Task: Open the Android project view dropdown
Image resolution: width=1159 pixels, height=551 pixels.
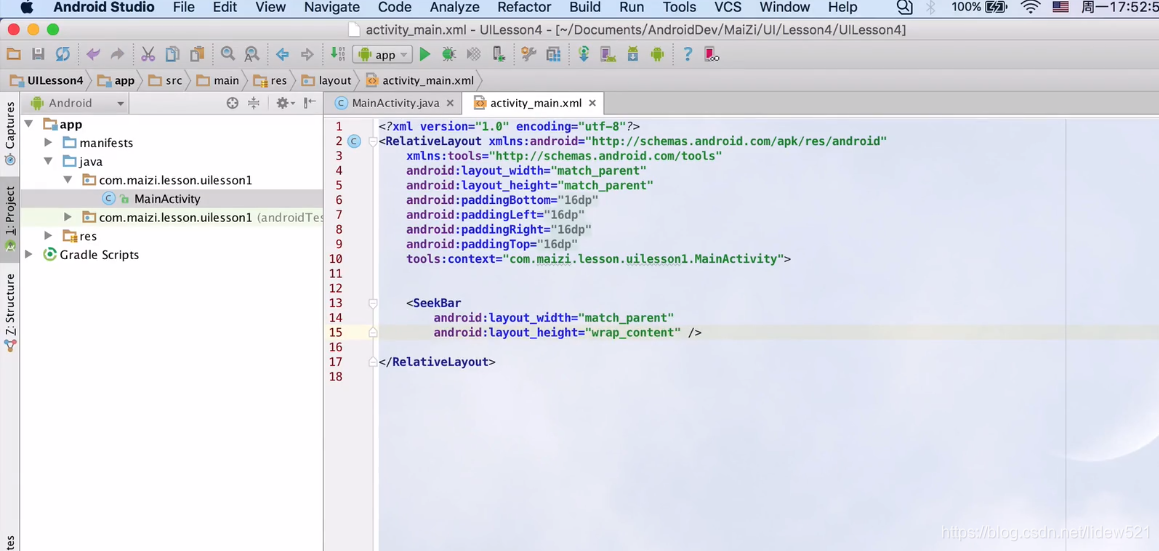Action: click(77, 103)
